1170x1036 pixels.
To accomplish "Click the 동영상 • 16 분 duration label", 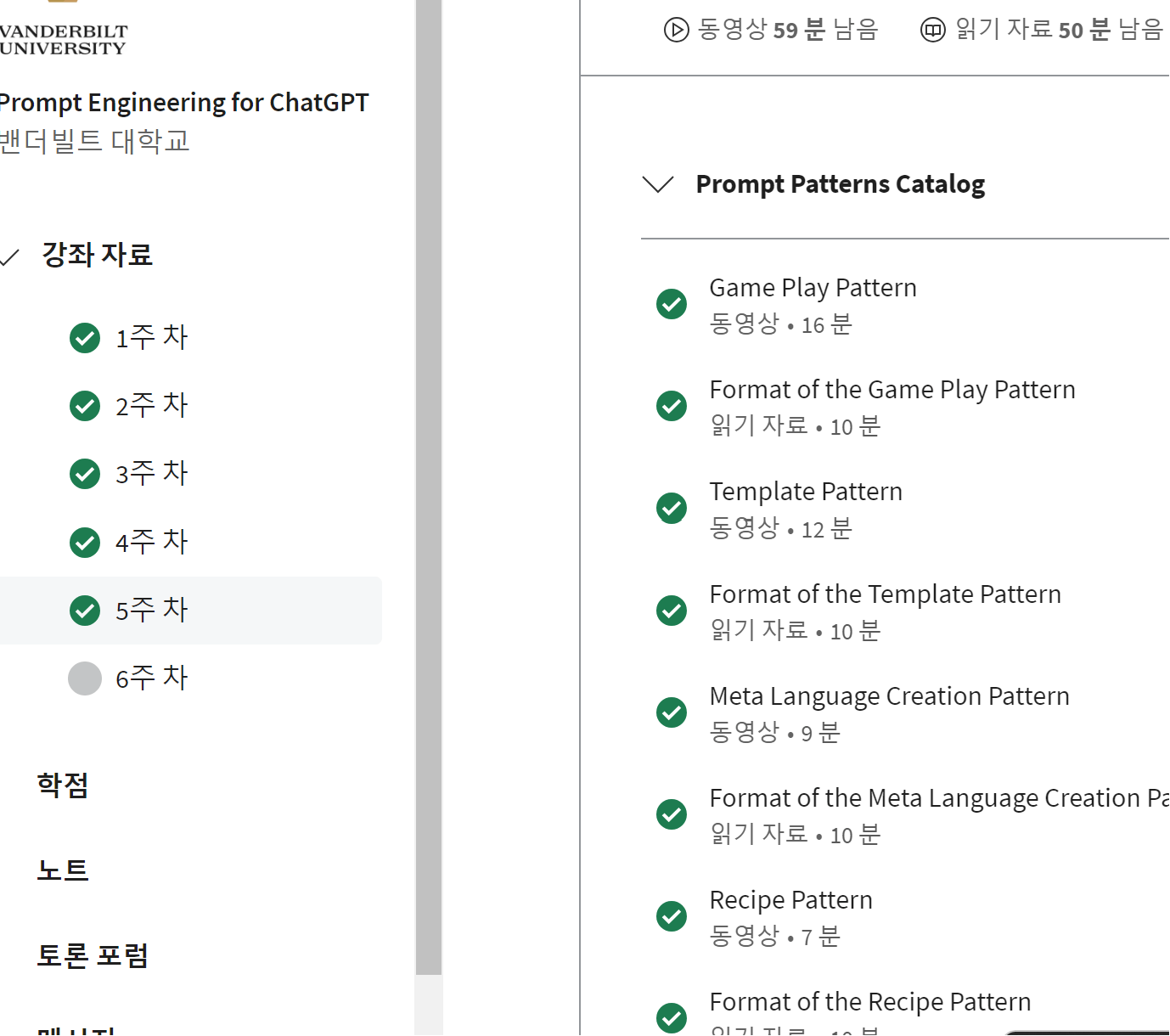I will coord(781,324).
